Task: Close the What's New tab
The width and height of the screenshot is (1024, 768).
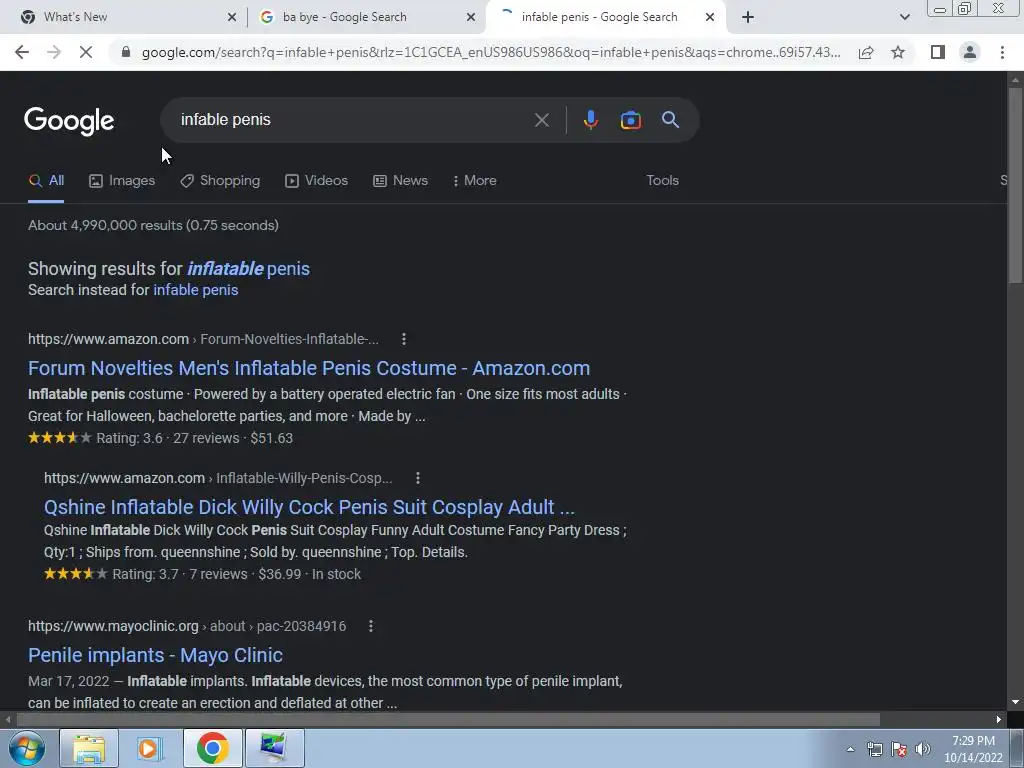Action: pyautogui.click(x=232, y=17)
